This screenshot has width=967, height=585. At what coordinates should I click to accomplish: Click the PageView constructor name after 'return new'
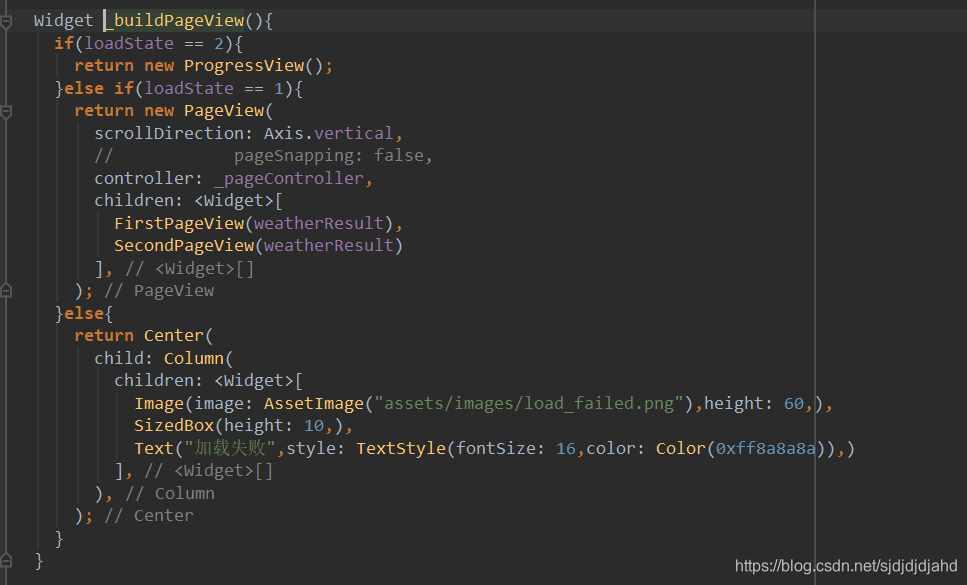tap(224, 111)
